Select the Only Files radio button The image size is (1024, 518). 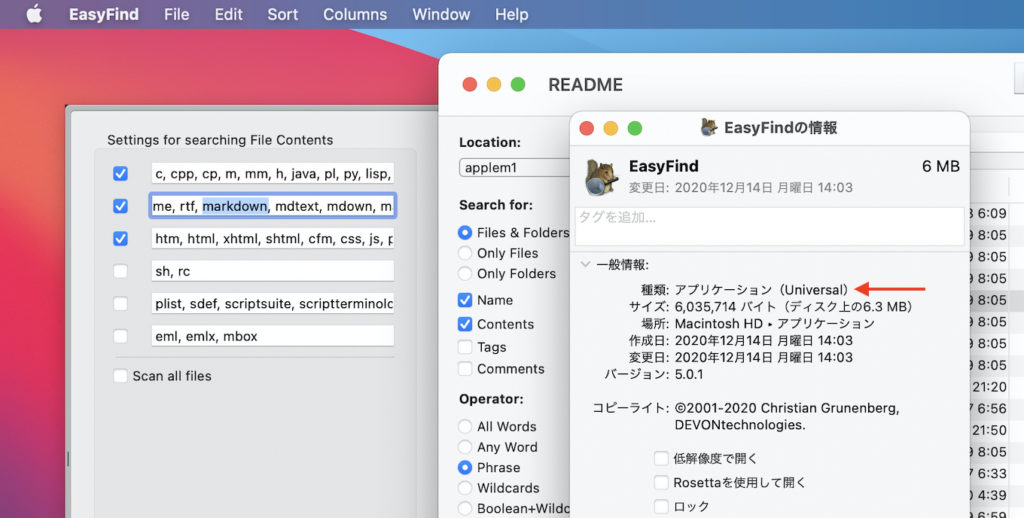(x=465, y=253)
